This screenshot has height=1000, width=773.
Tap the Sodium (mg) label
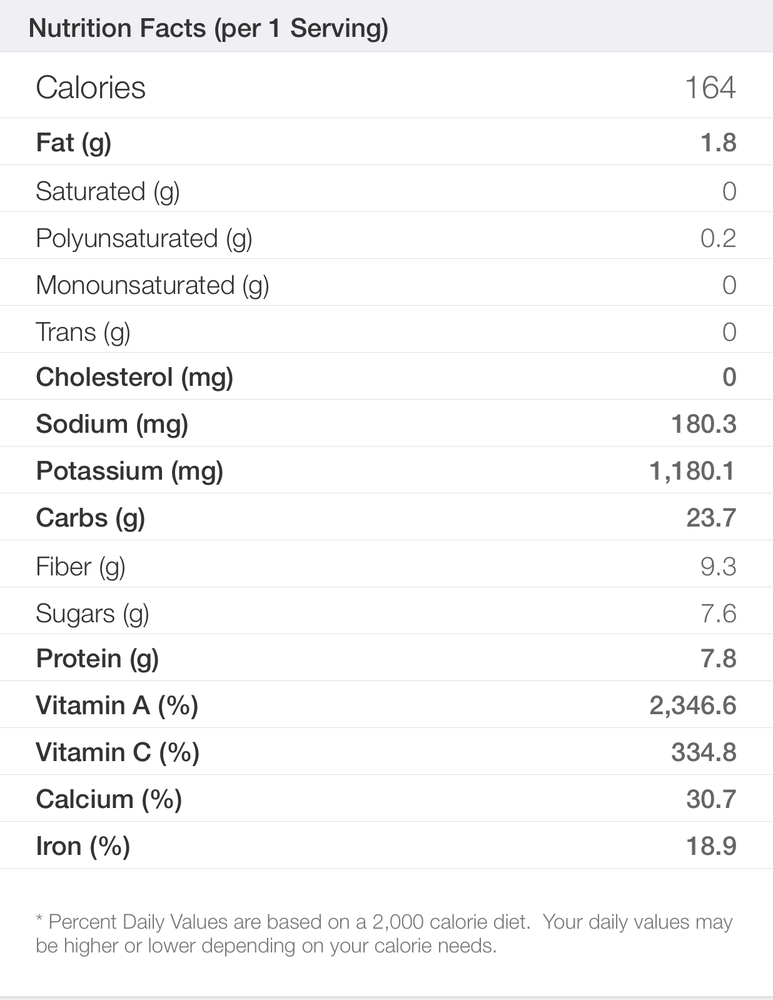[x=112, y=424]
